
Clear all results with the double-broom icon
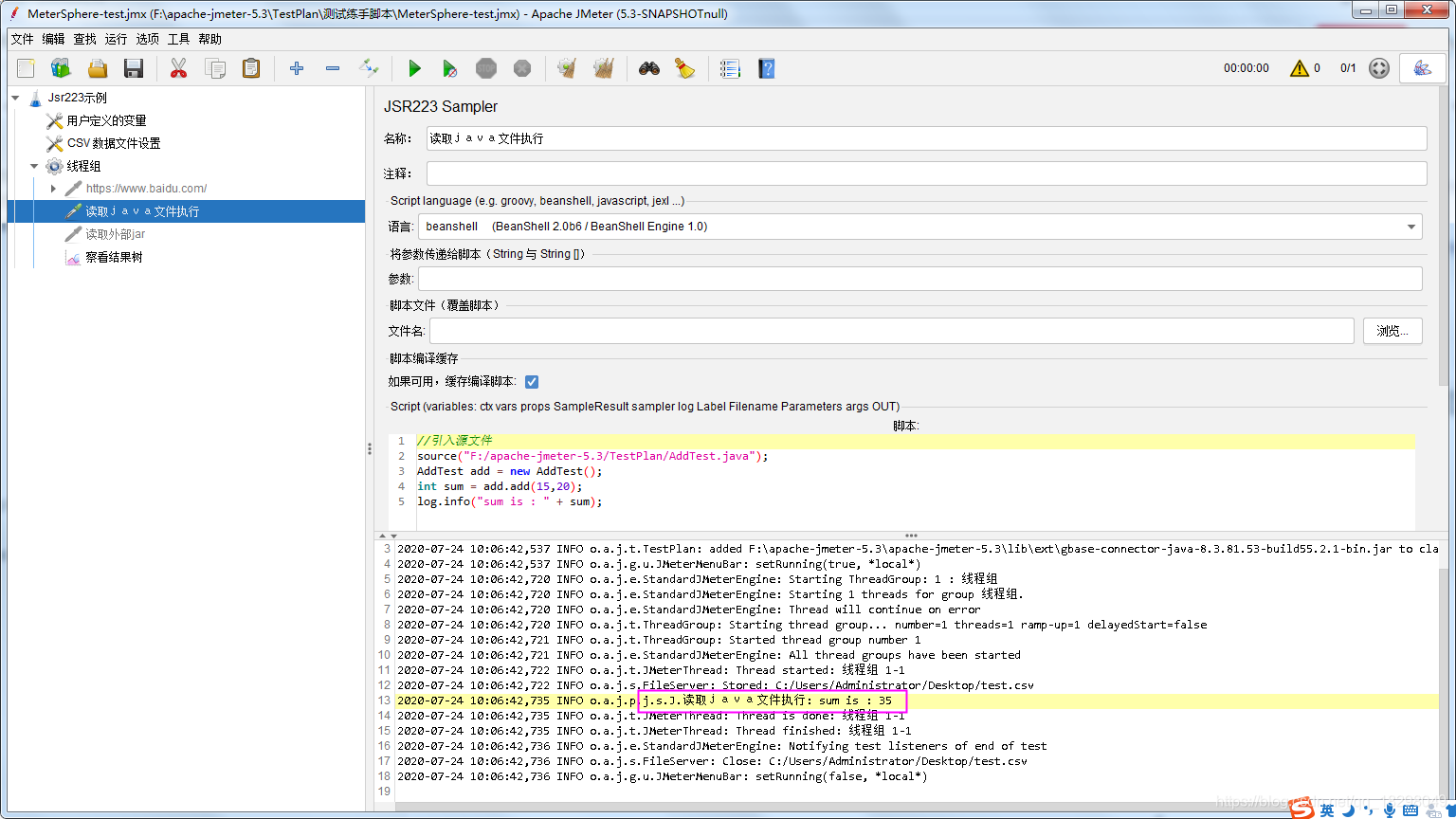pyautogui.click(x=604, y=67)
